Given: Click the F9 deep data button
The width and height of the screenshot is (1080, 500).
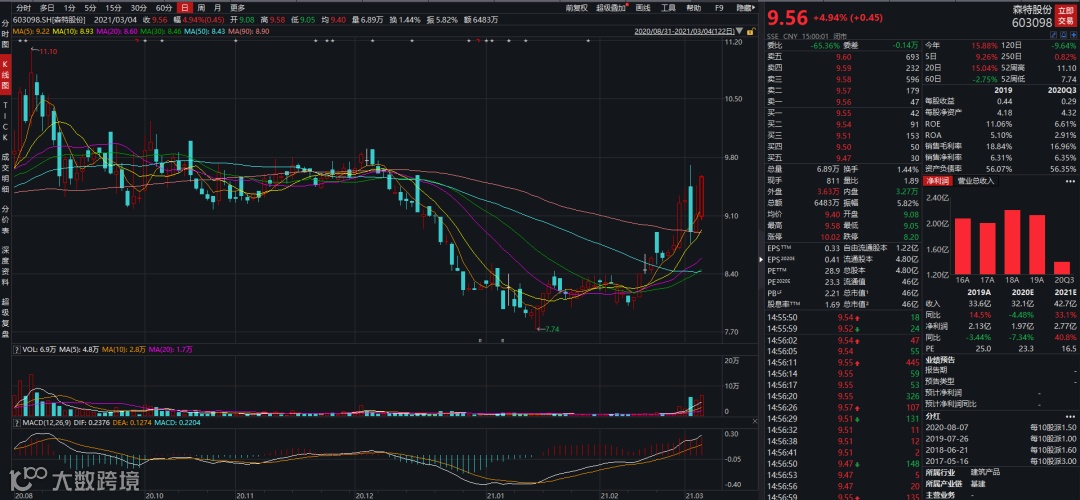Looking at the screenshot, I should coord(719,8).
